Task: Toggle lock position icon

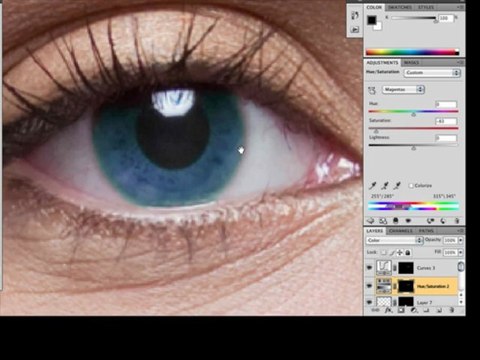Action: click(400, 252)
